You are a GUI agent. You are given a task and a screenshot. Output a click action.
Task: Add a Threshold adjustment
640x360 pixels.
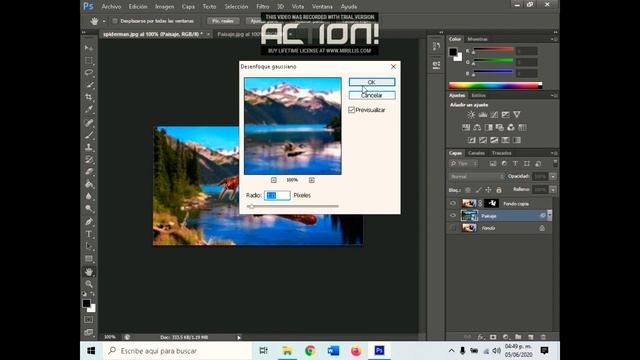tap(494, 140)
